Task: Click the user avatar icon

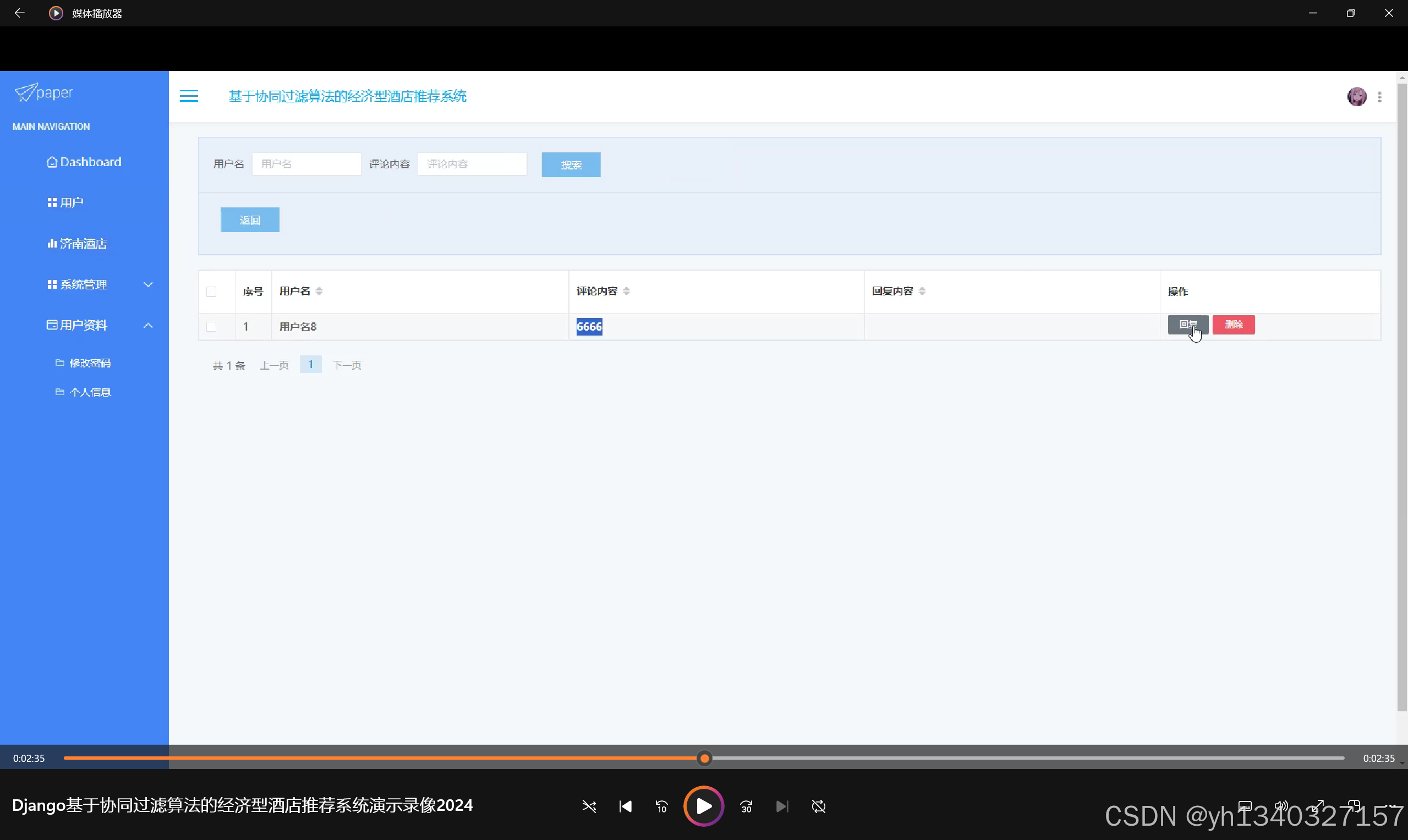Action: pos(1356,97)
